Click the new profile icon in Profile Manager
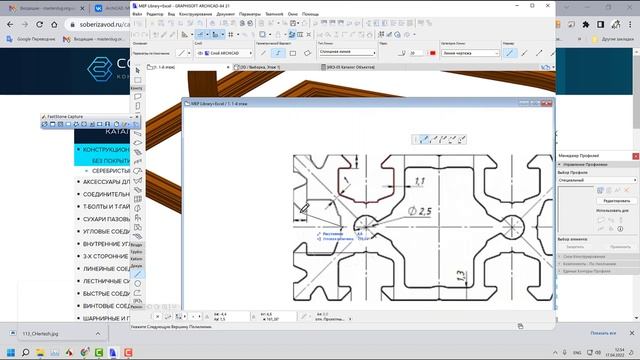This screenshot has width=640, height=360. pyautogui.click(x=600, y=191)
